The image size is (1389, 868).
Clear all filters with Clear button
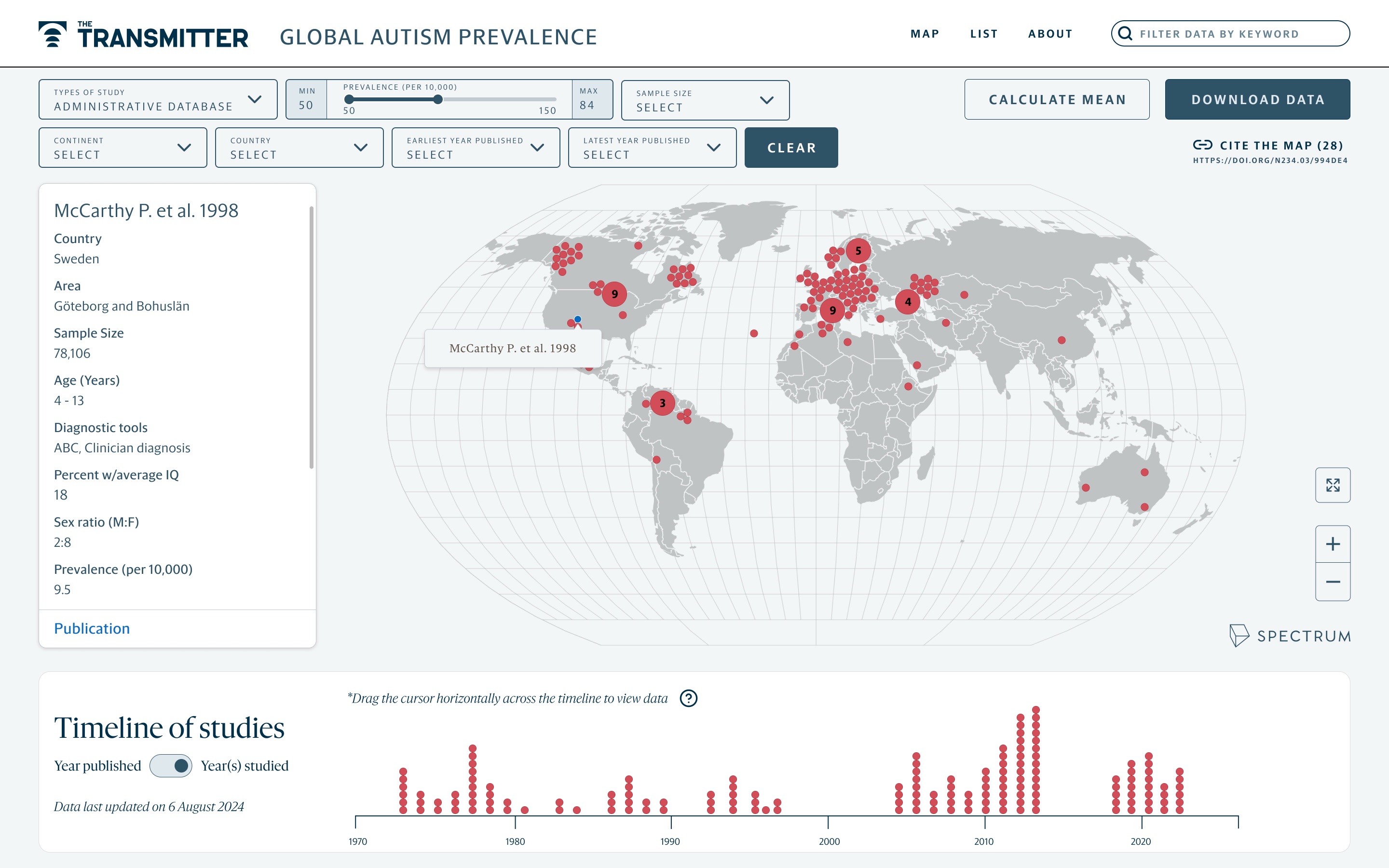791,148
